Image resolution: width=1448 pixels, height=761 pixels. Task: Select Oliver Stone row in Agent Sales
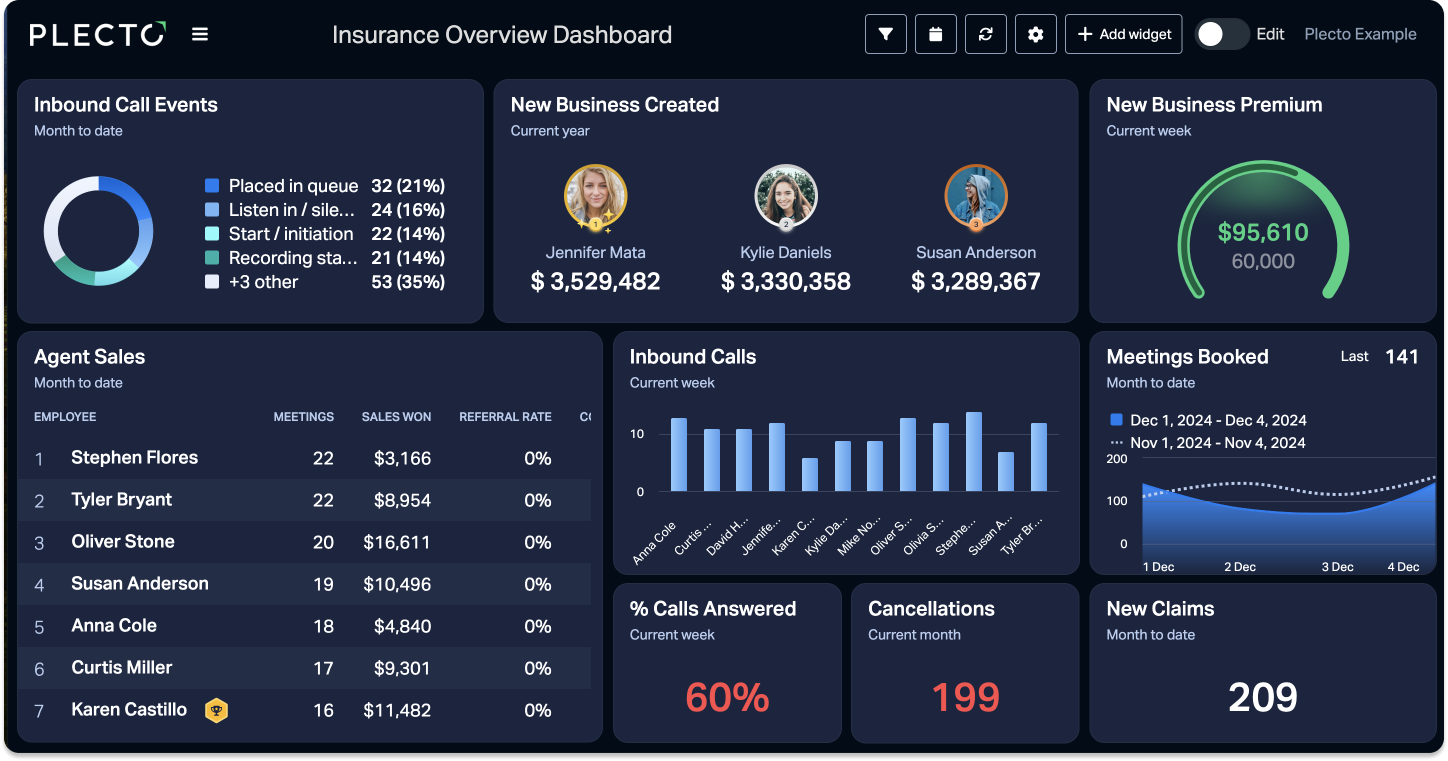point(304,542)
